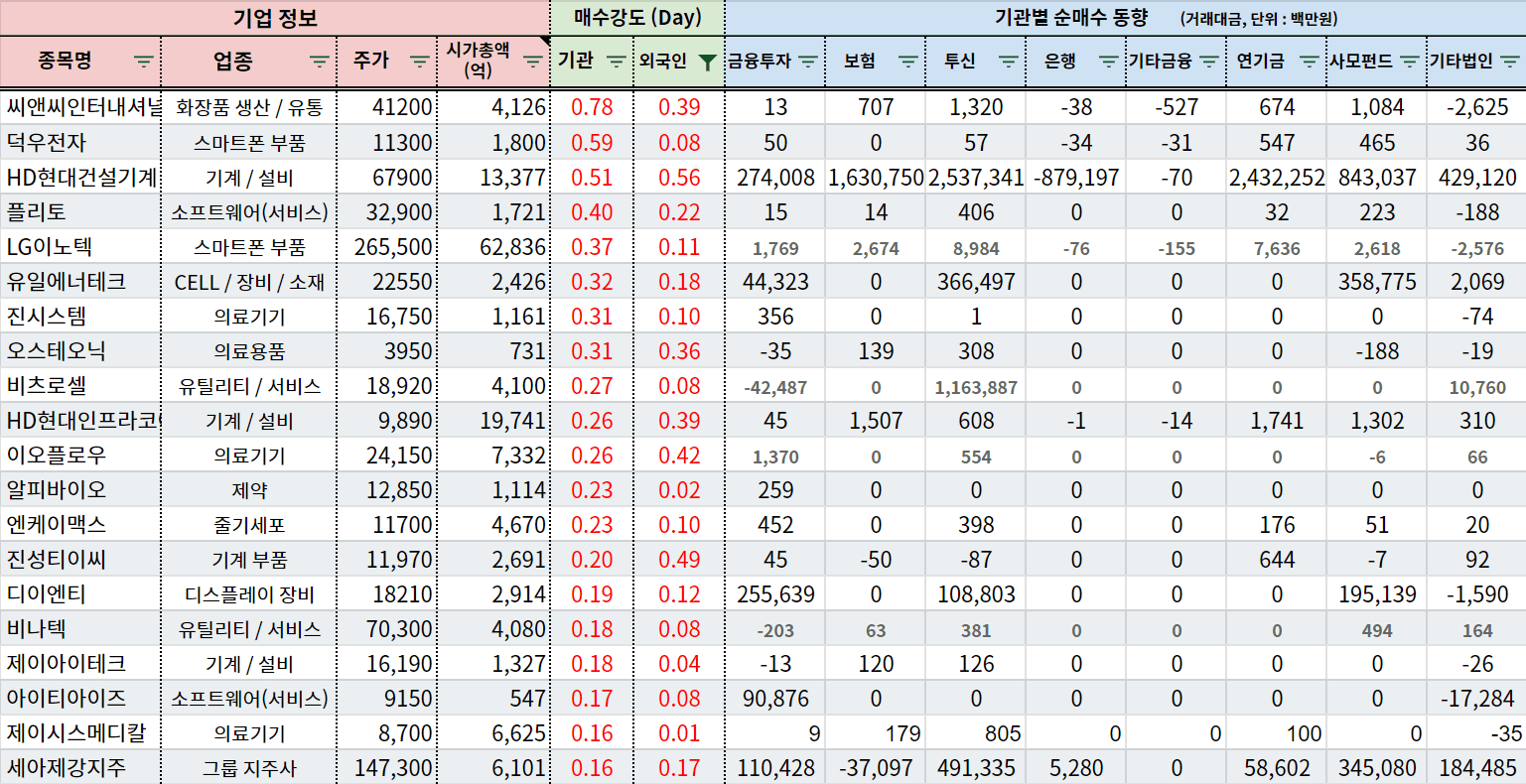
Task: Select the -527 기타금융 cell
Action: tap(1177, 107)
